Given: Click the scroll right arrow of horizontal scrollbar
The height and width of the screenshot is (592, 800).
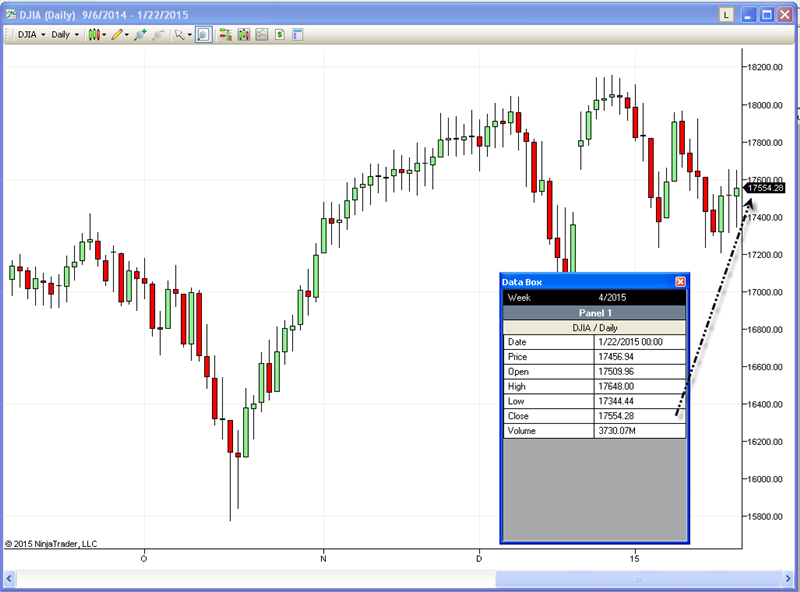Looking at the screenshot, I should 788,579.
